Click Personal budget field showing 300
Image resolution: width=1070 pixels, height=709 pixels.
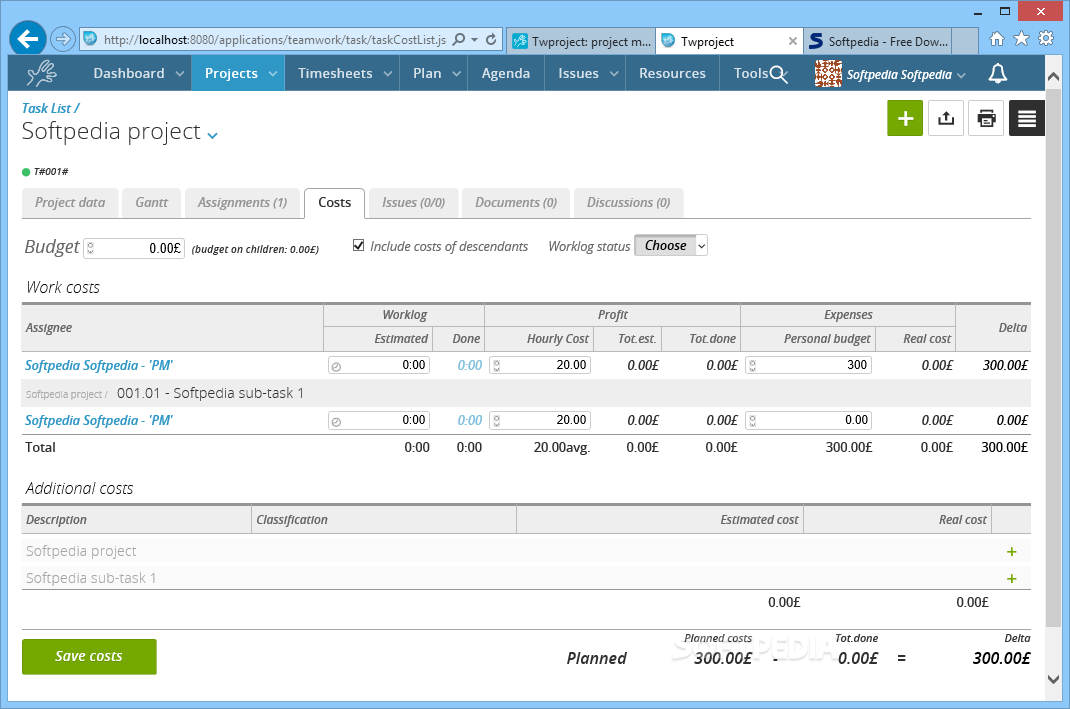tap(808, 365)
